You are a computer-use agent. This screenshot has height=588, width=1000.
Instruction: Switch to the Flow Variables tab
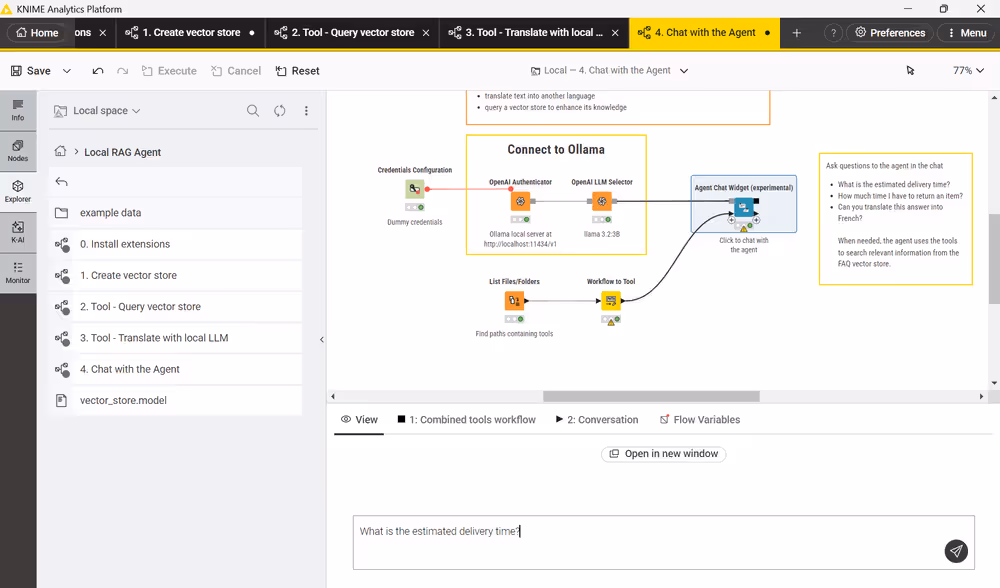700,420
